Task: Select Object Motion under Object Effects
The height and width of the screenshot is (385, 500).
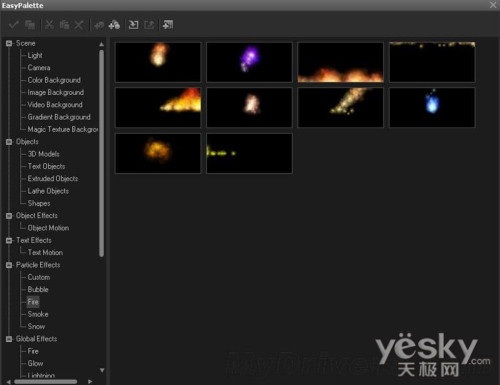Action: coord(48,228)
